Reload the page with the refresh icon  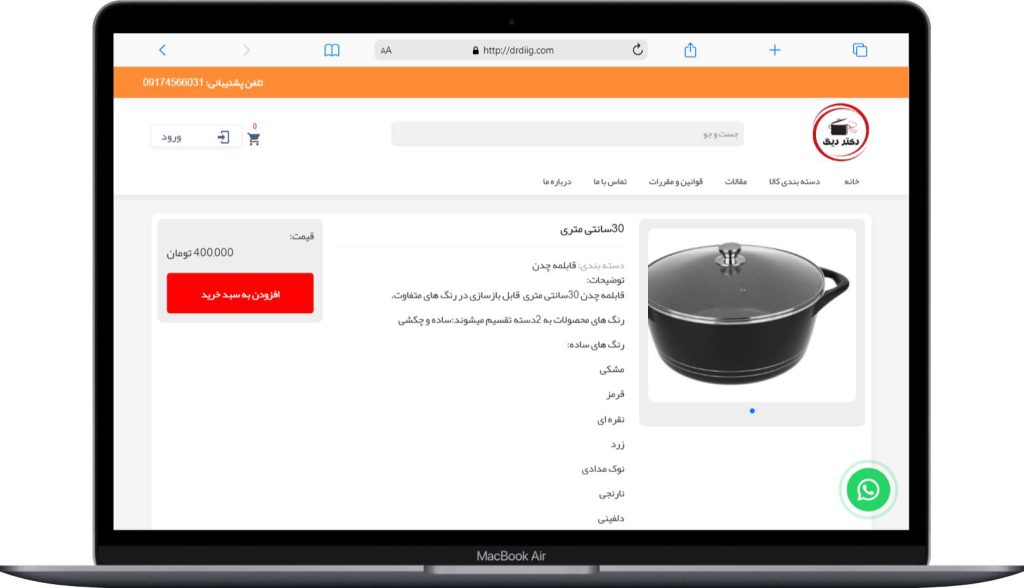(637, 50)
